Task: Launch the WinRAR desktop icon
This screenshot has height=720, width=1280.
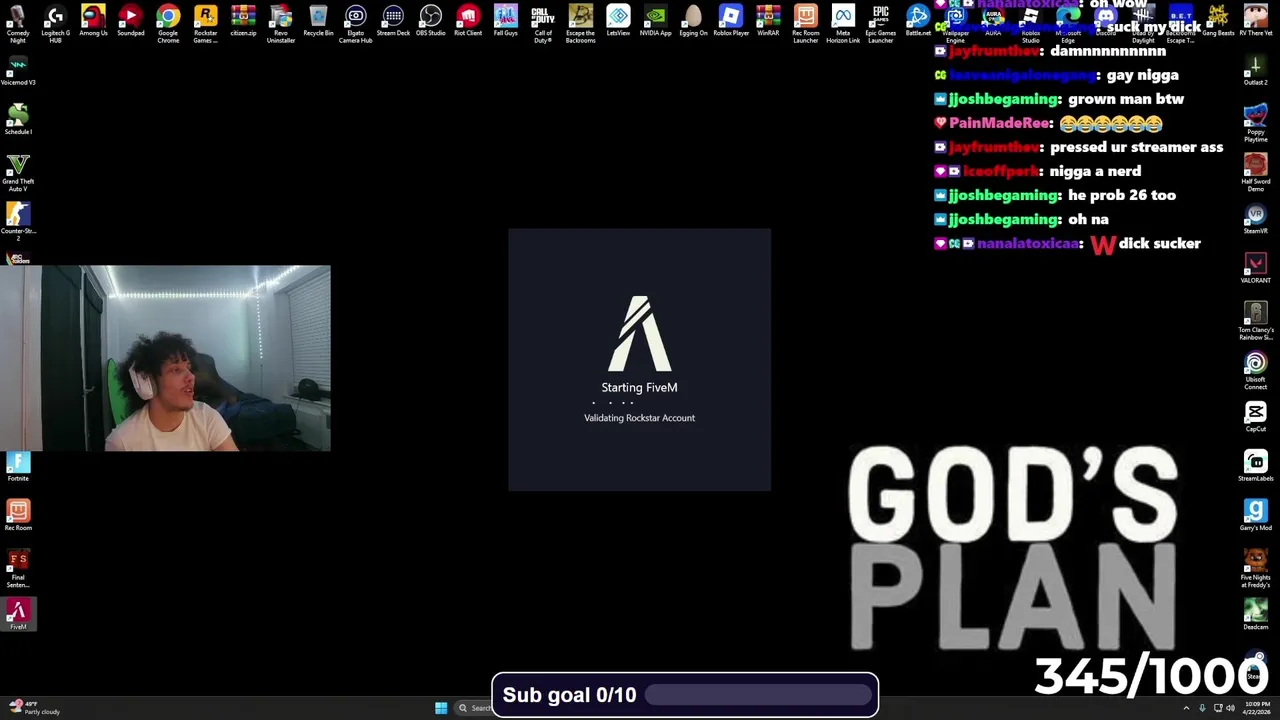Action: [x=768, y=21]
